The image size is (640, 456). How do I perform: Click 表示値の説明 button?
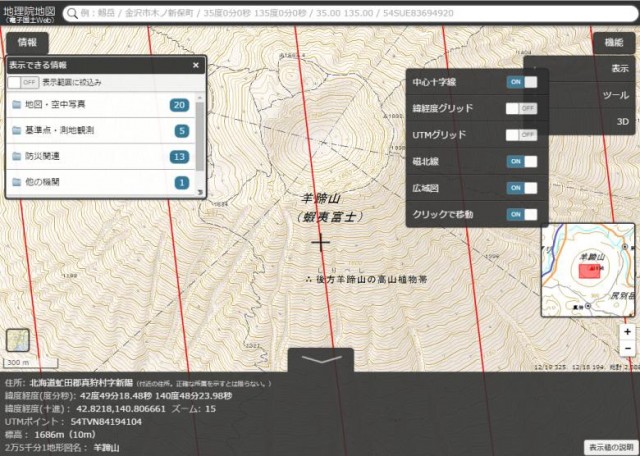click(x=611, y=447)
